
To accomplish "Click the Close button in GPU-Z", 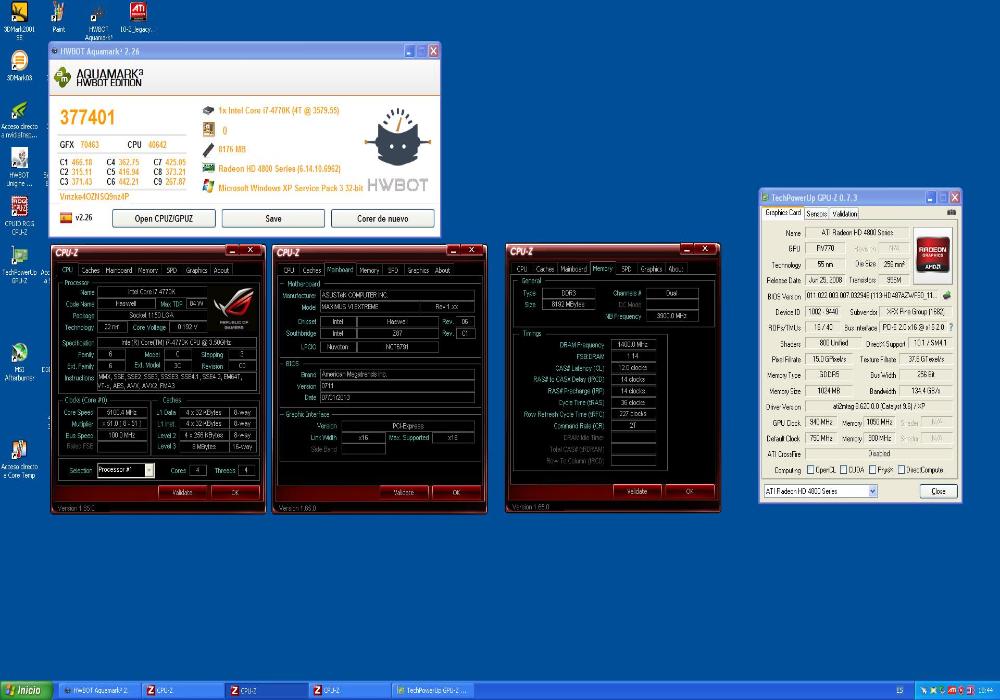I will click(x=939, y=491).
